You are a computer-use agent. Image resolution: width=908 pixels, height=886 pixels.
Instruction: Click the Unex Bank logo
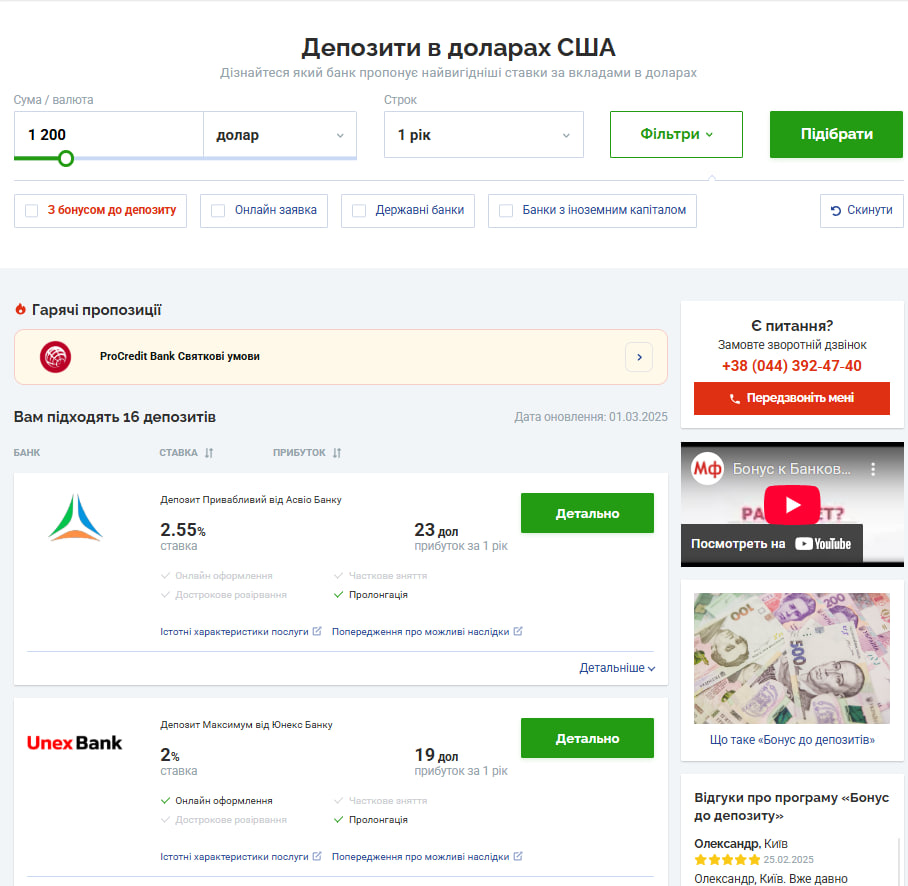[75, 743]
